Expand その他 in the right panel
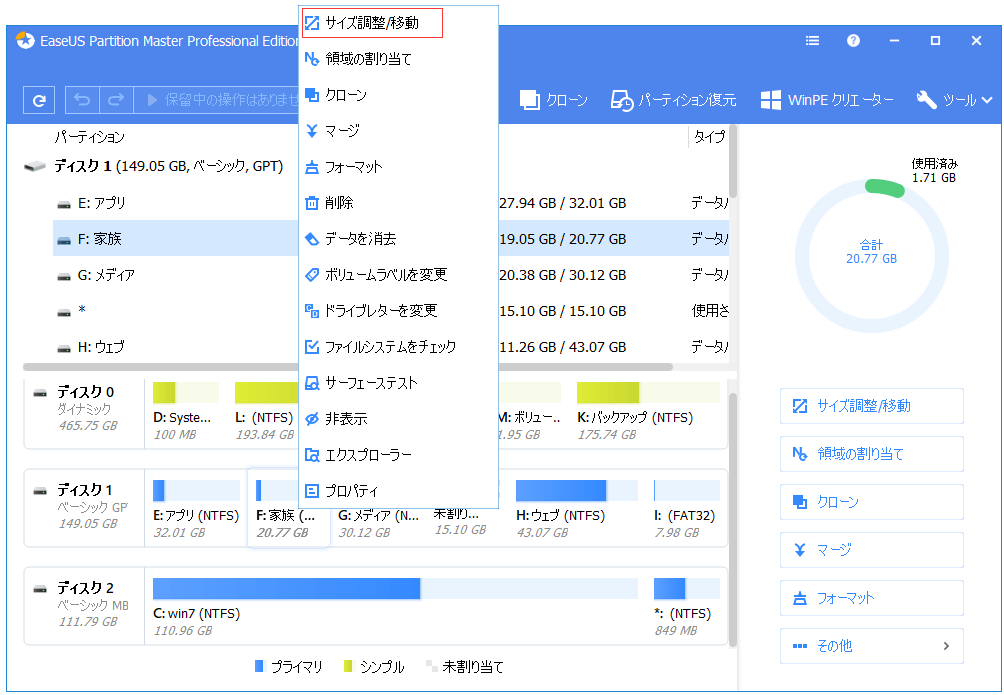 click(x=871, y=646)
